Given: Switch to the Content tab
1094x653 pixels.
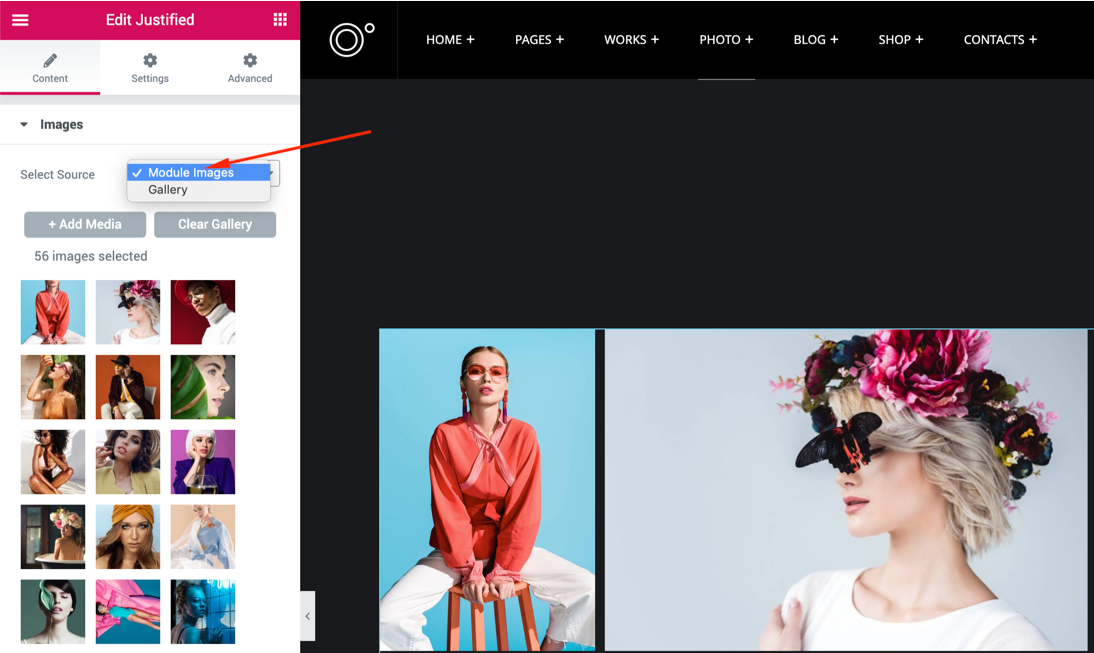Looking at the screenshot, I should [x=50, y=68].
